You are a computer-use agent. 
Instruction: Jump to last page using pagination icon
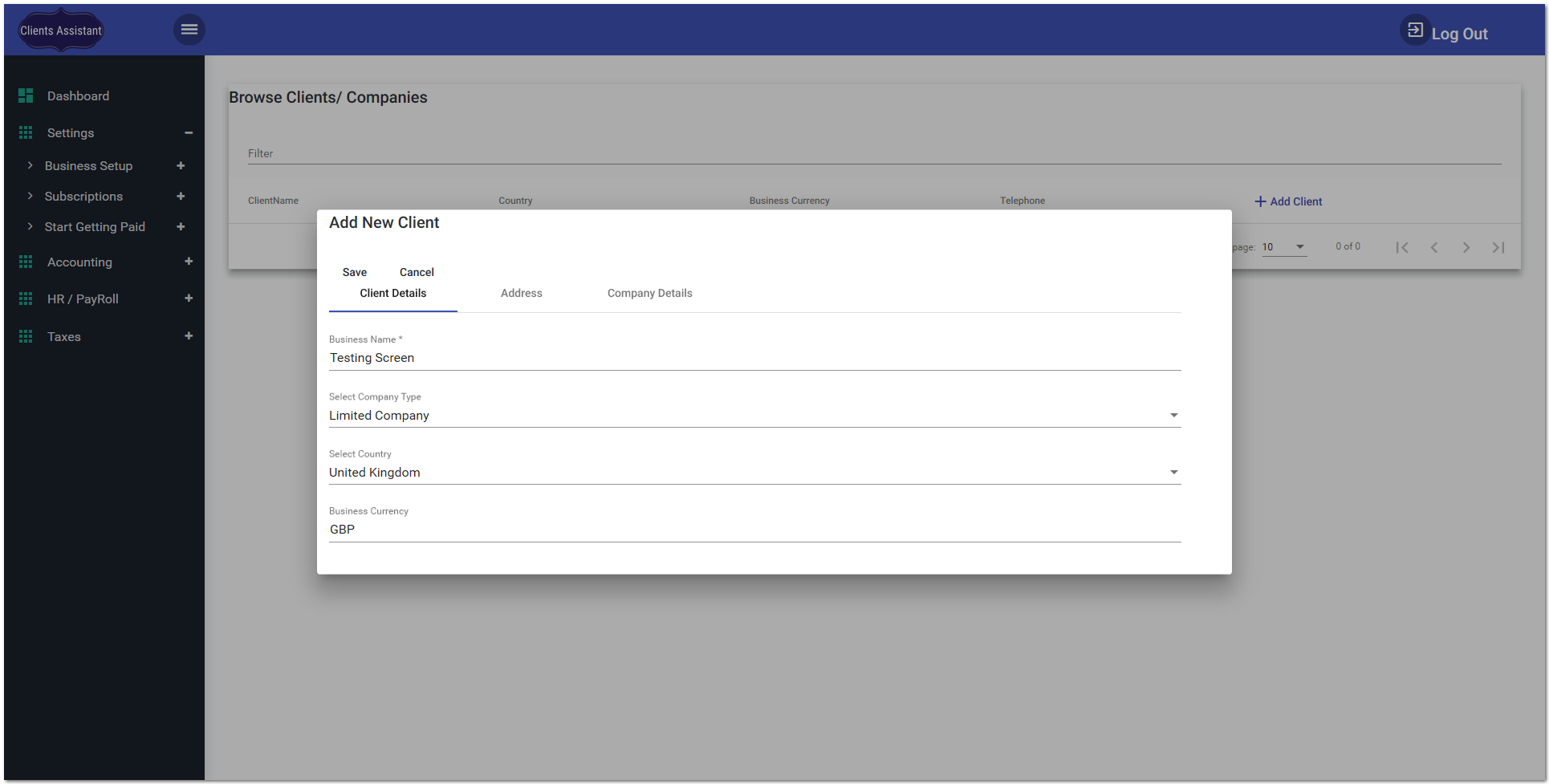[1499, 247]
